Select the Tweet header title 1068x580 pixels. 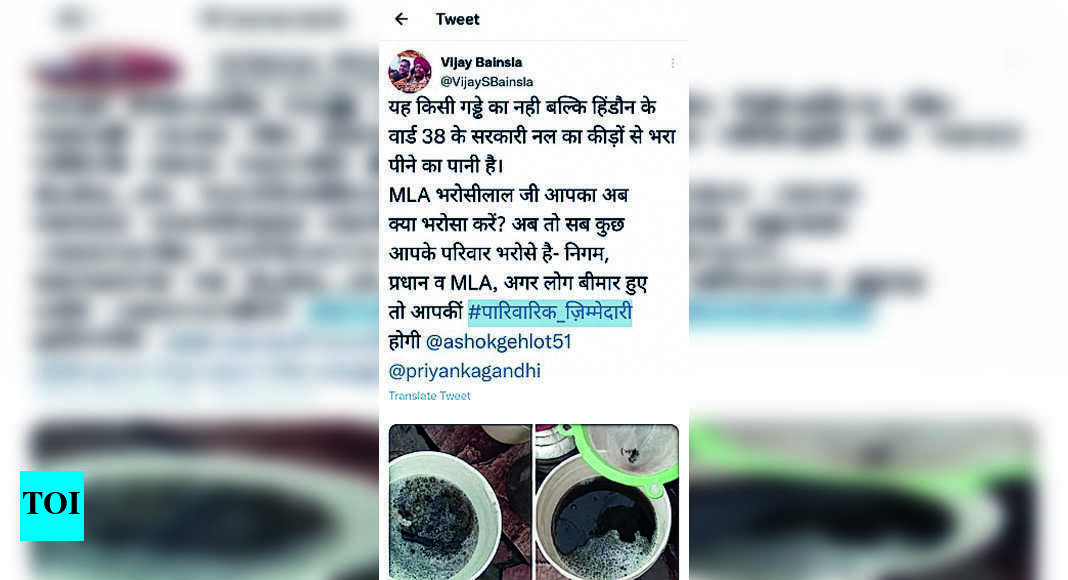click(457, 19)
